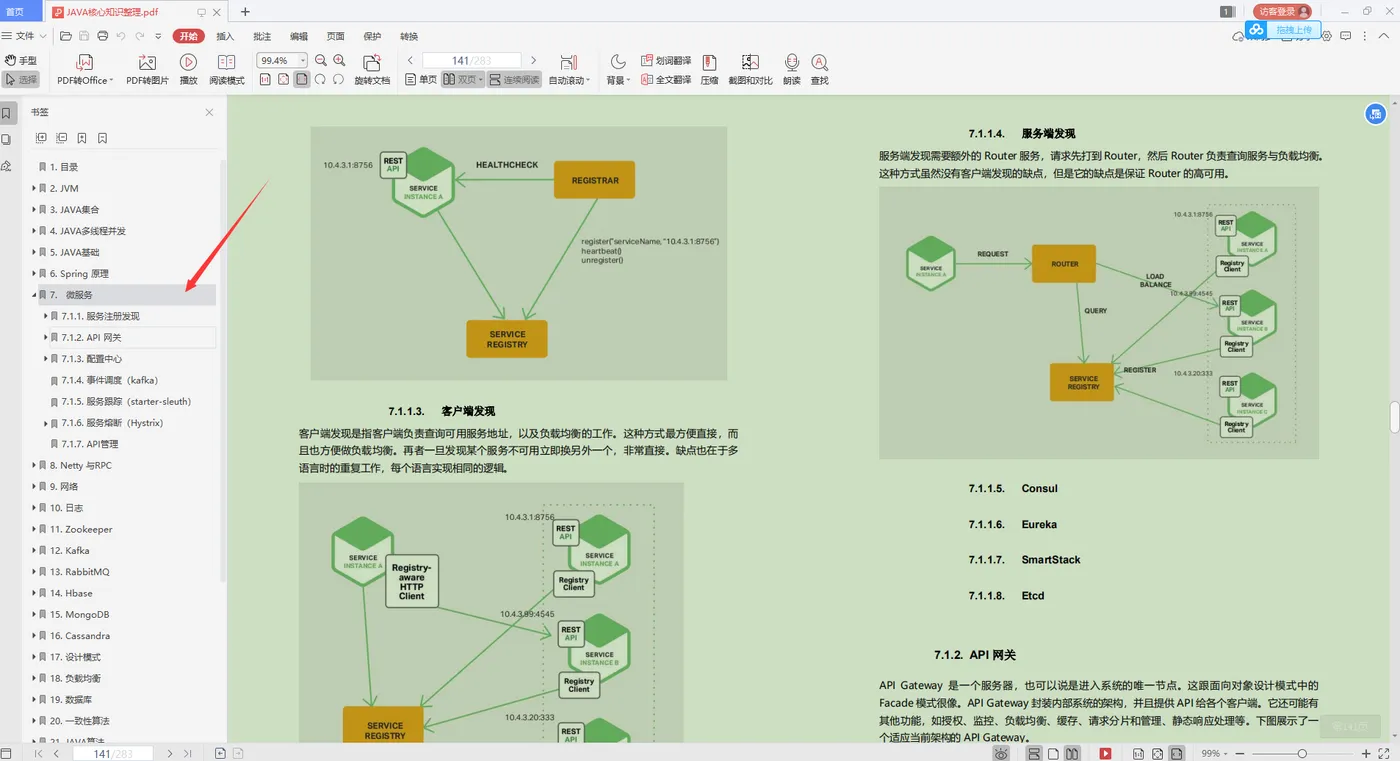The image size is (1400, 761).
Task: Open the 页面 page tab
Action: [335, 36]
